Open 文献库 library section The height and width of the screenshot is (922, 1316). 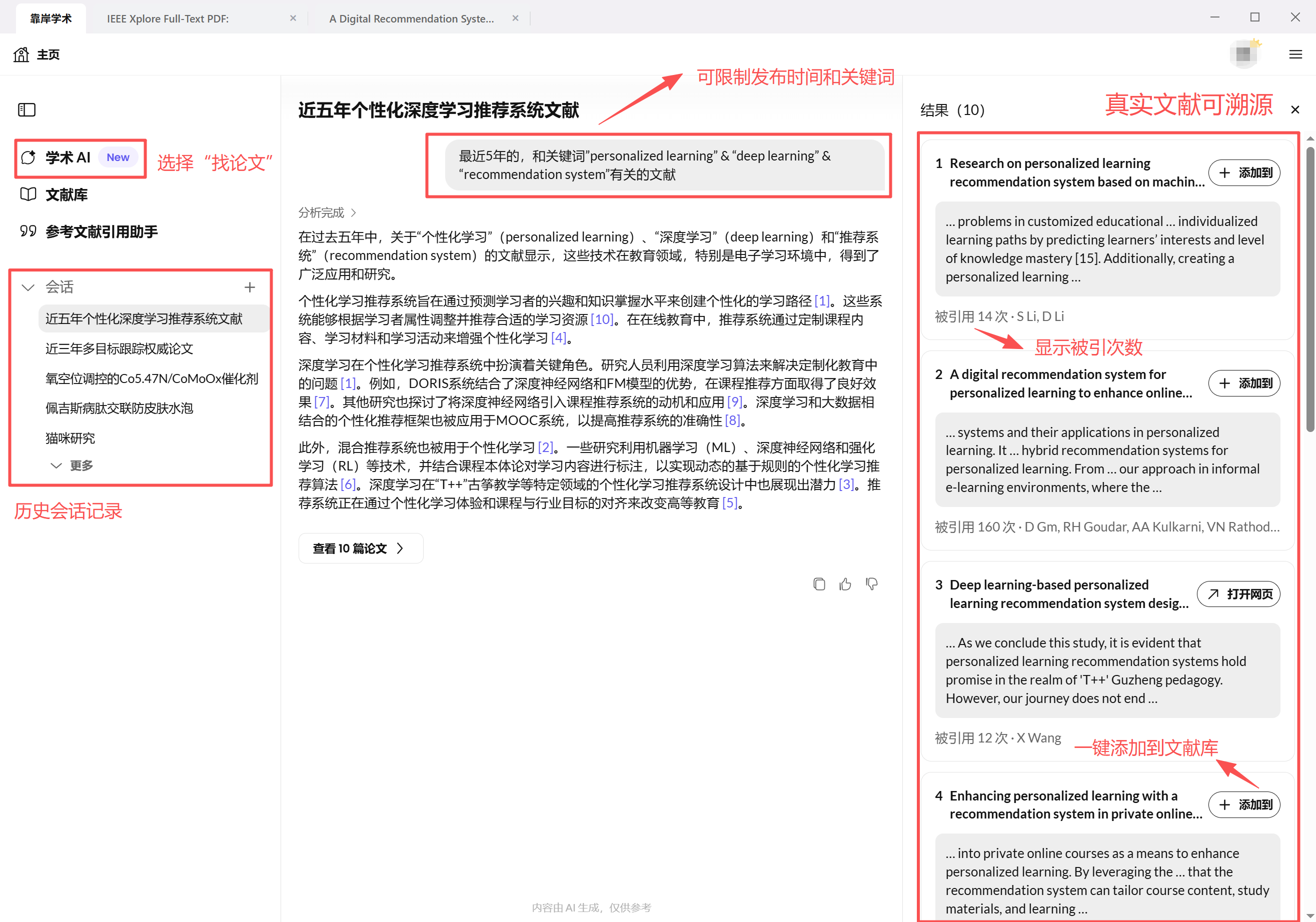[x=55, y=195]
